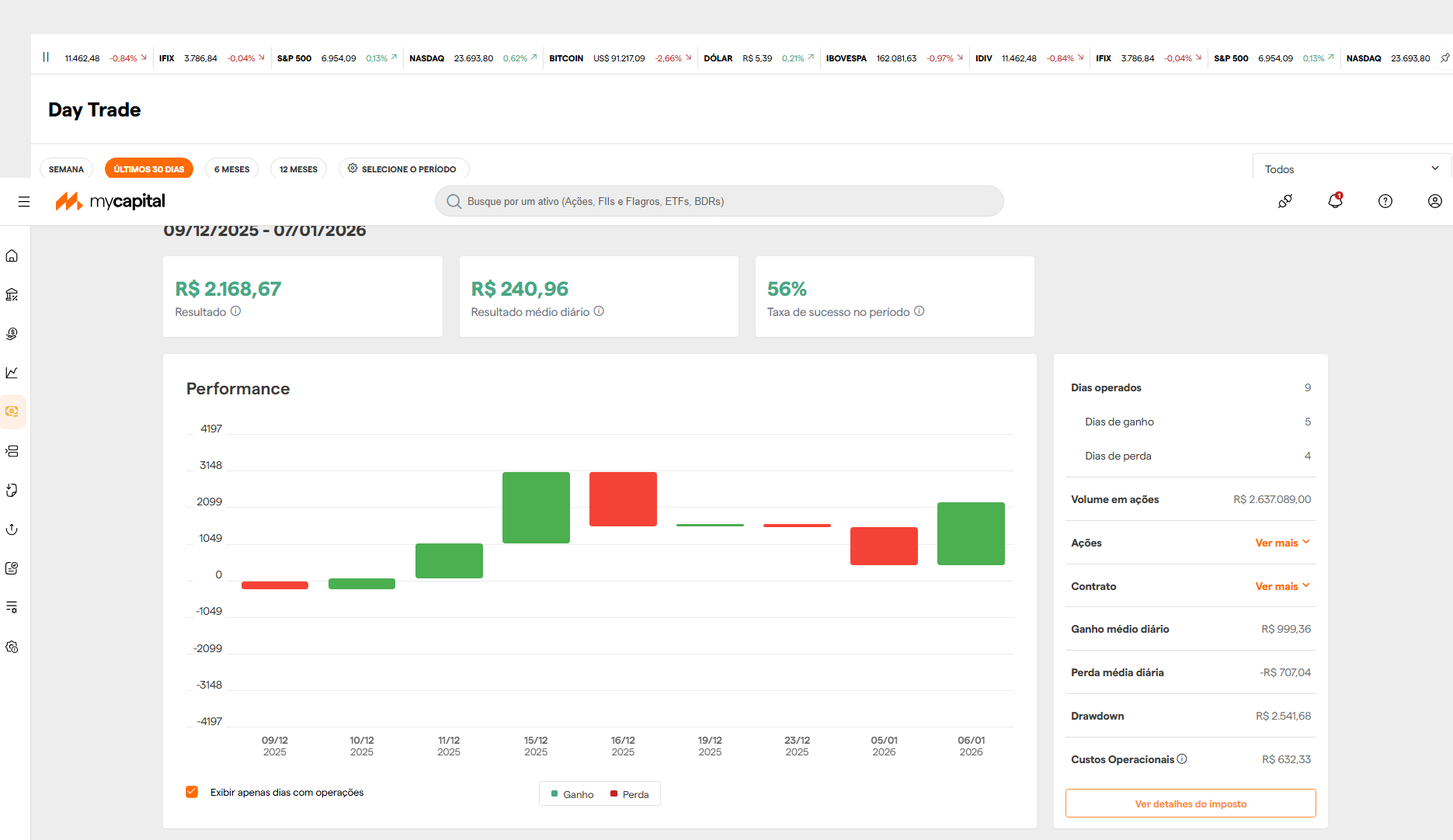Pause the market ticker
Image resolution: width=1453 pixels, height=840 pixels.
coord(46,57)
